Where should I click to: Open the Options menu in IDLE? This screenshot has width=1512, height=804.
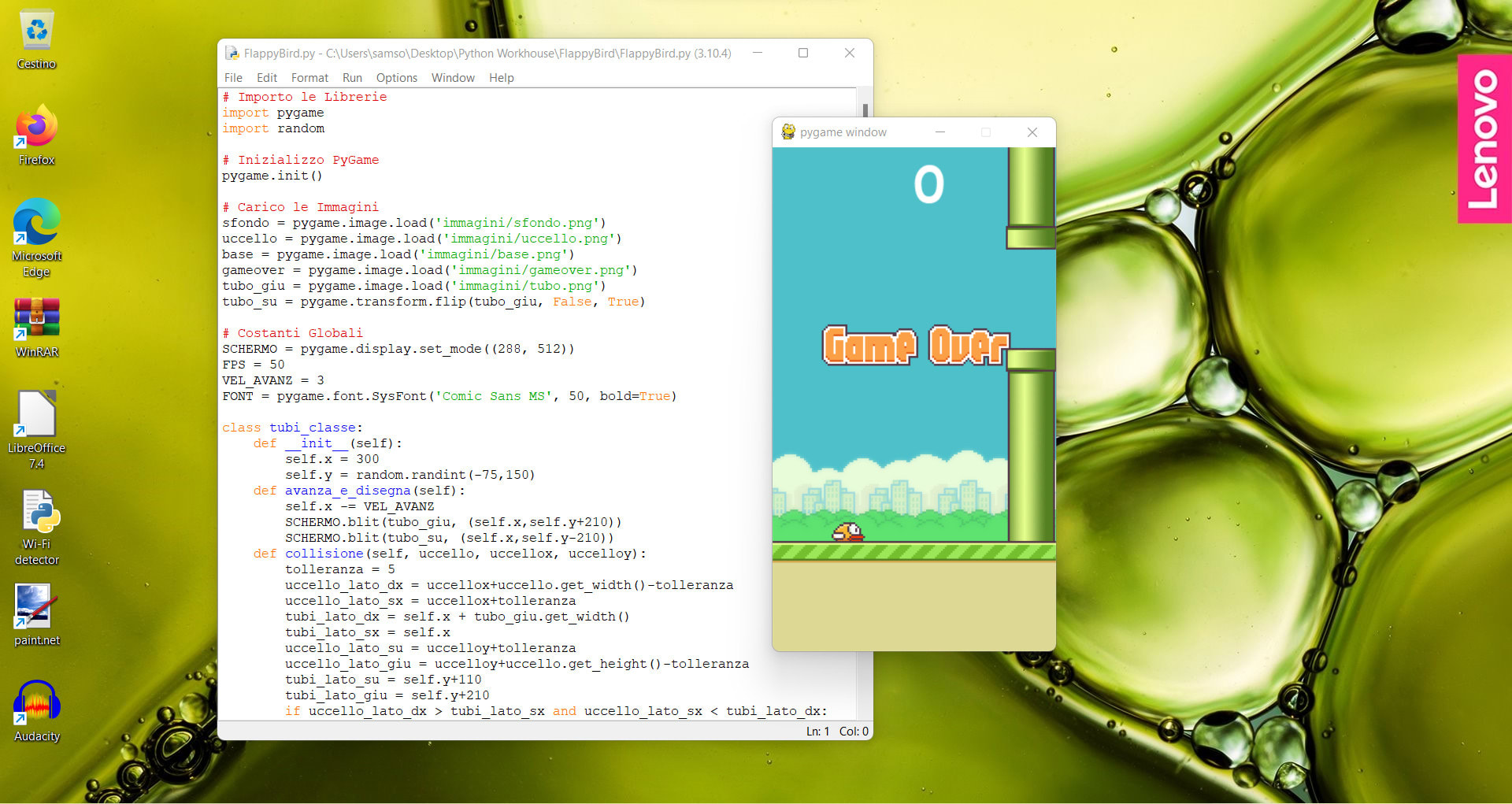click(396, 78)
